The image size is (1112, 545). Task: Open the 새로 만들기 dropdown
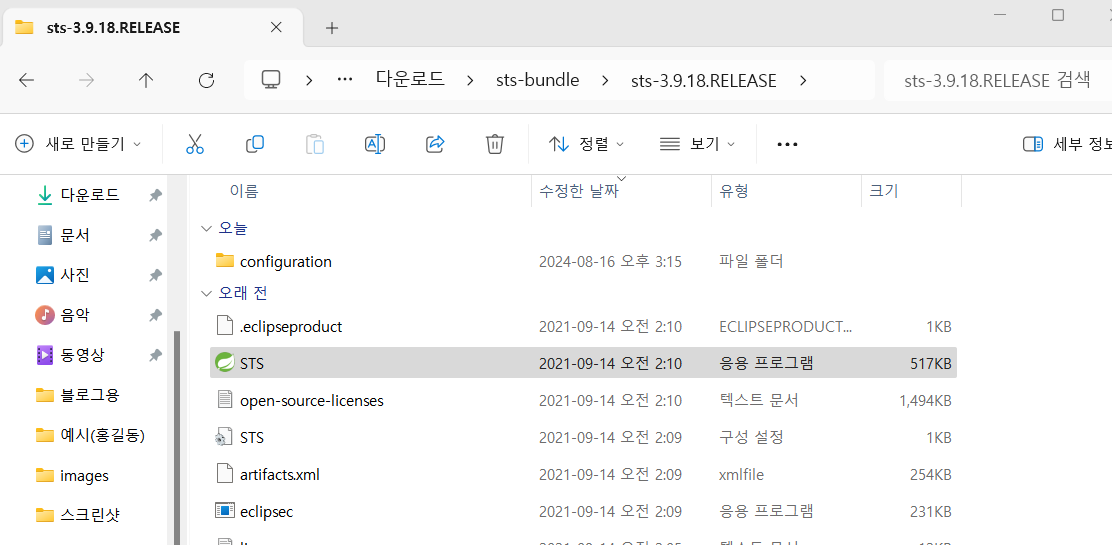tap(78, 144)
